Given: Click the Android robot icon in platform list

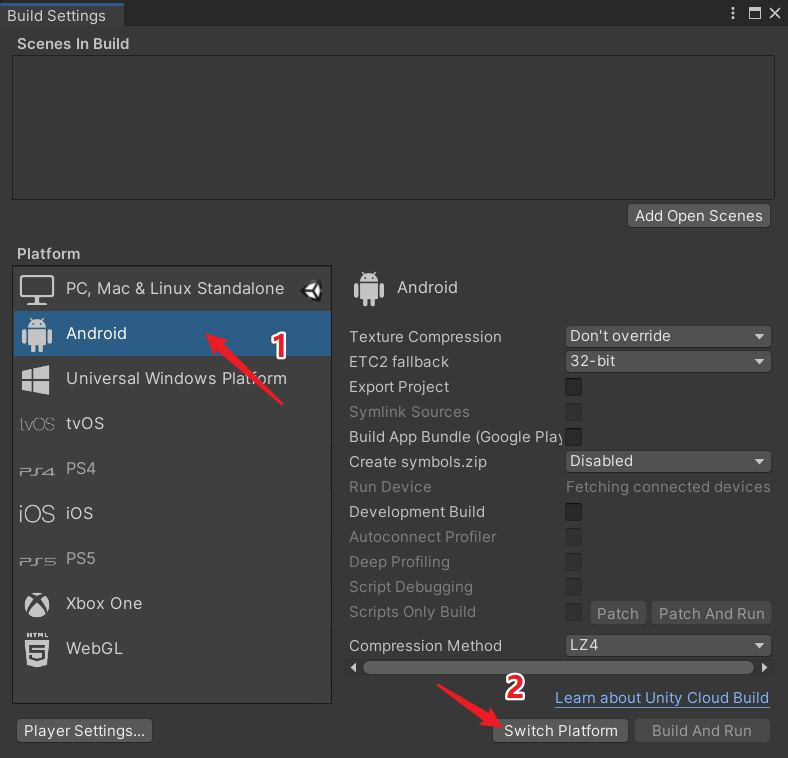Looking at the screenshot, I should click(37, 334).
